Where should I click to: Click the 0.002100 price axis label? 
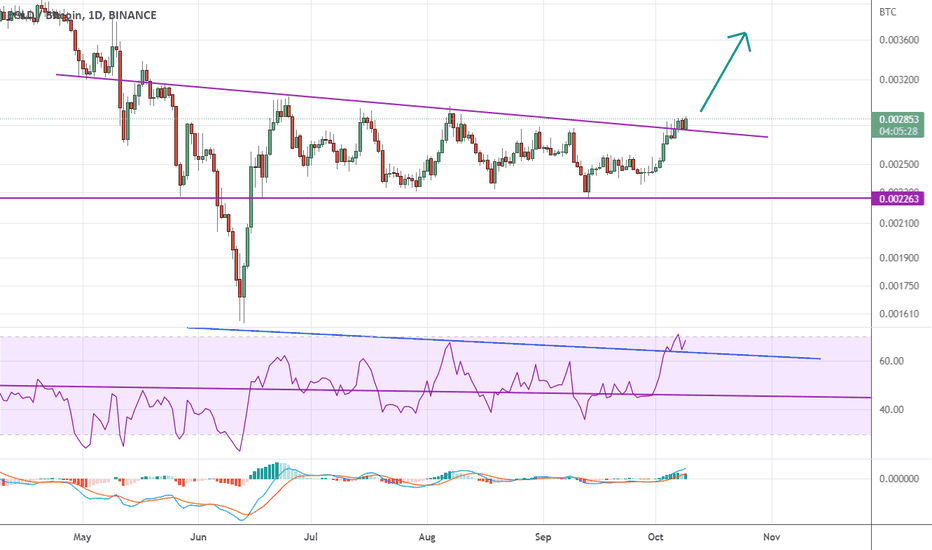tap(899, 224)
